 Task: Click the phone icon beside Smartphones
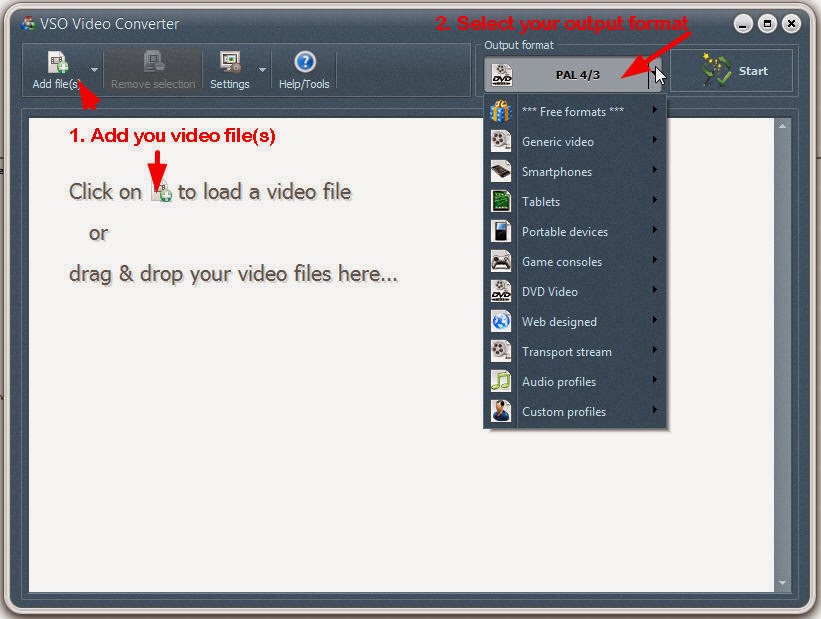(x=501, y=171)
